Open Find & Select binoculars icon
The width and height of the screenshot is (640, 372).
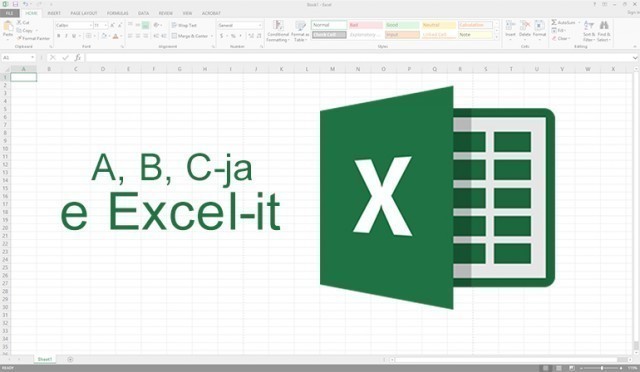point(604,26)
